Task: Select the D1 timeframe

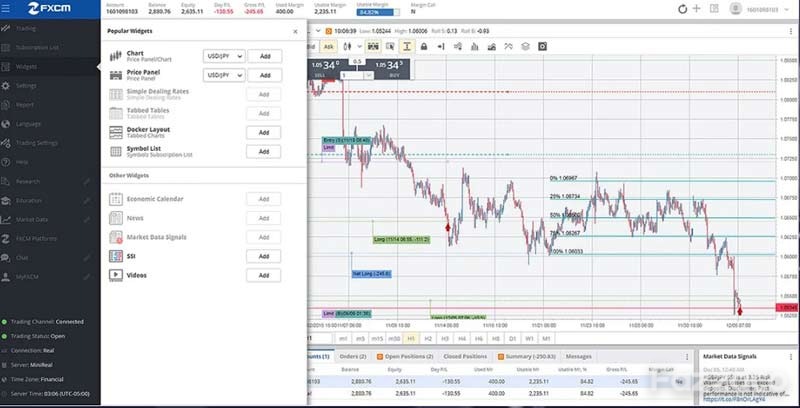Action: coord(513,339)
